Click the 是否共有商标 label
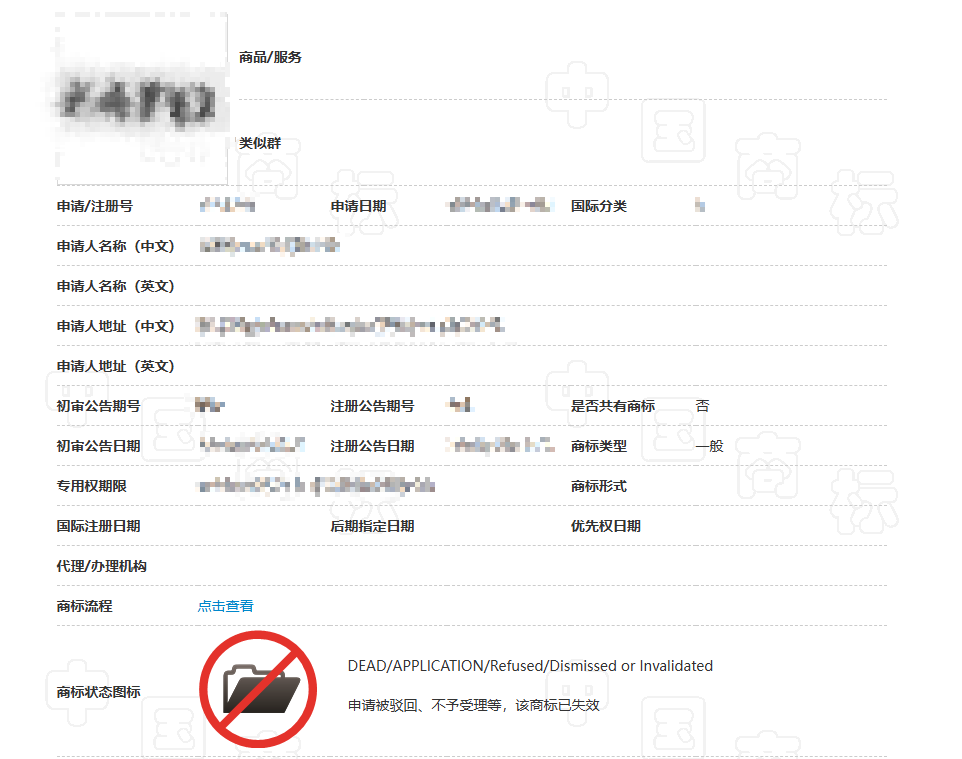 click(x=613, y=406)
